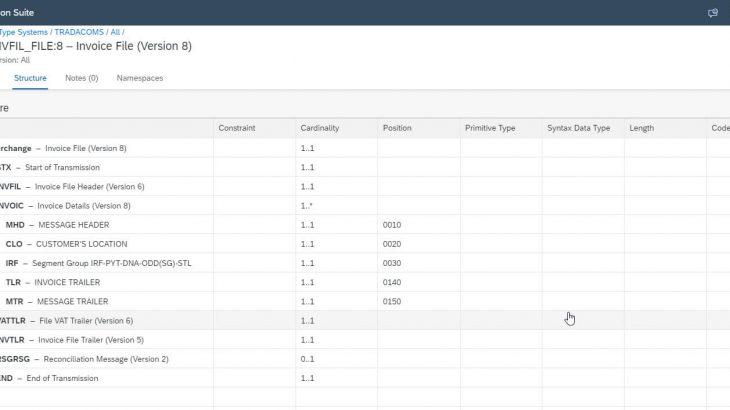Click cardinality 0..1 of Reconciliation Message row
The height and width of the screenshot is (410, 730).
pyautogui.click(x=307, y=359)
